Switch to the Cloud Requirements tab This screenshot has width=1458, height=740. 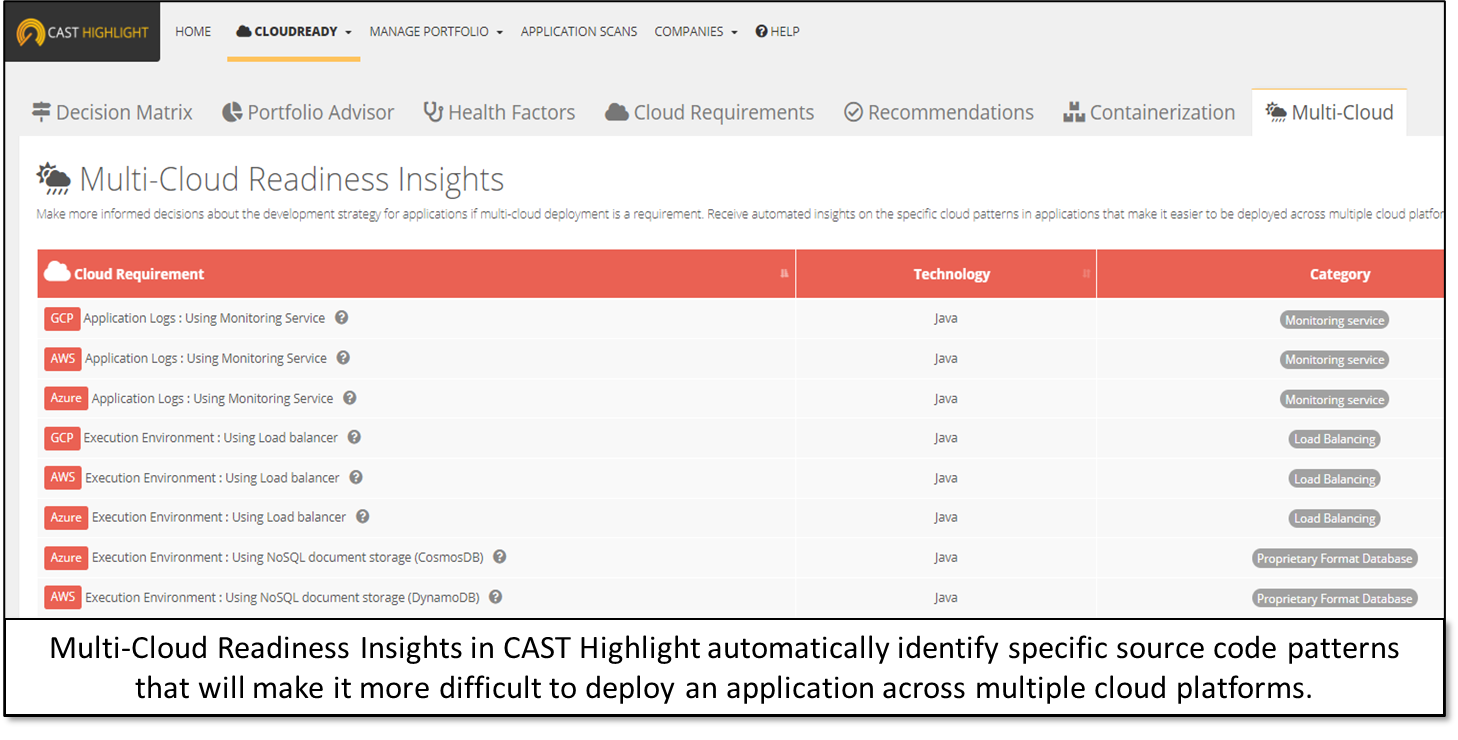click(710, 112)
